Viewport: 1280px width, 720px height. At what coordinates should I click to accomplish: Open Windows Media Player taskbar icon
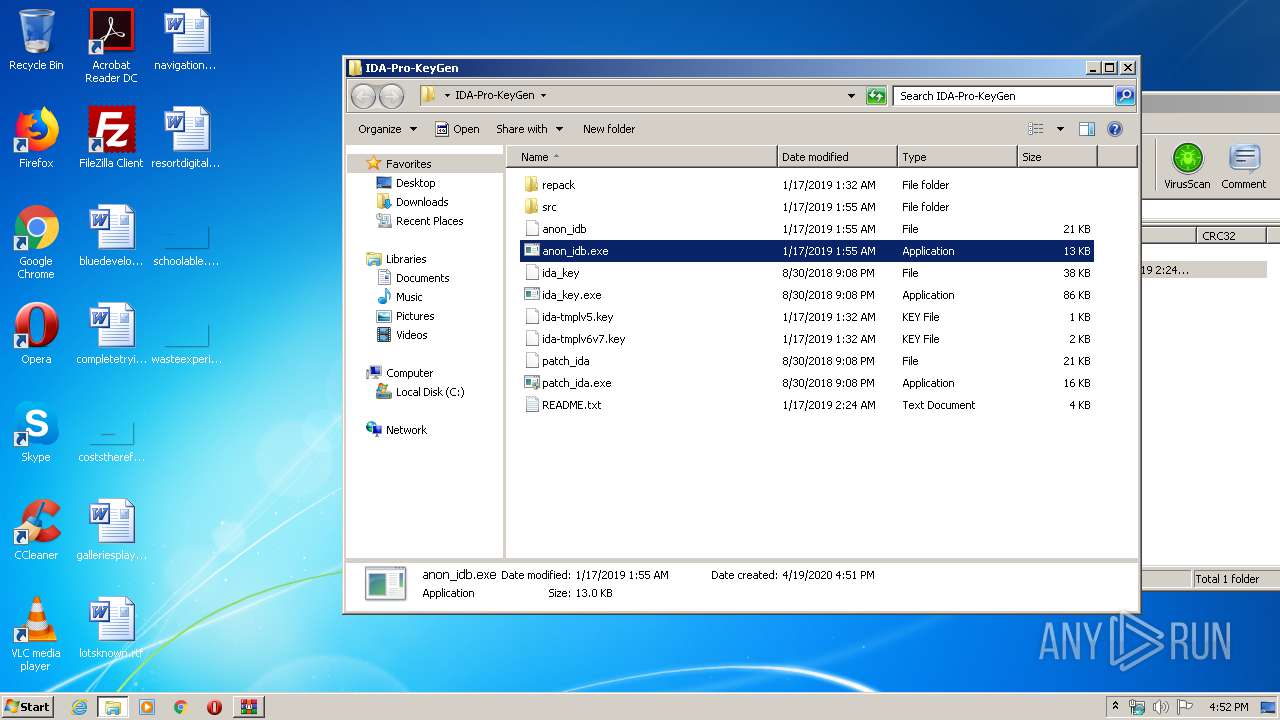point(147,707)
